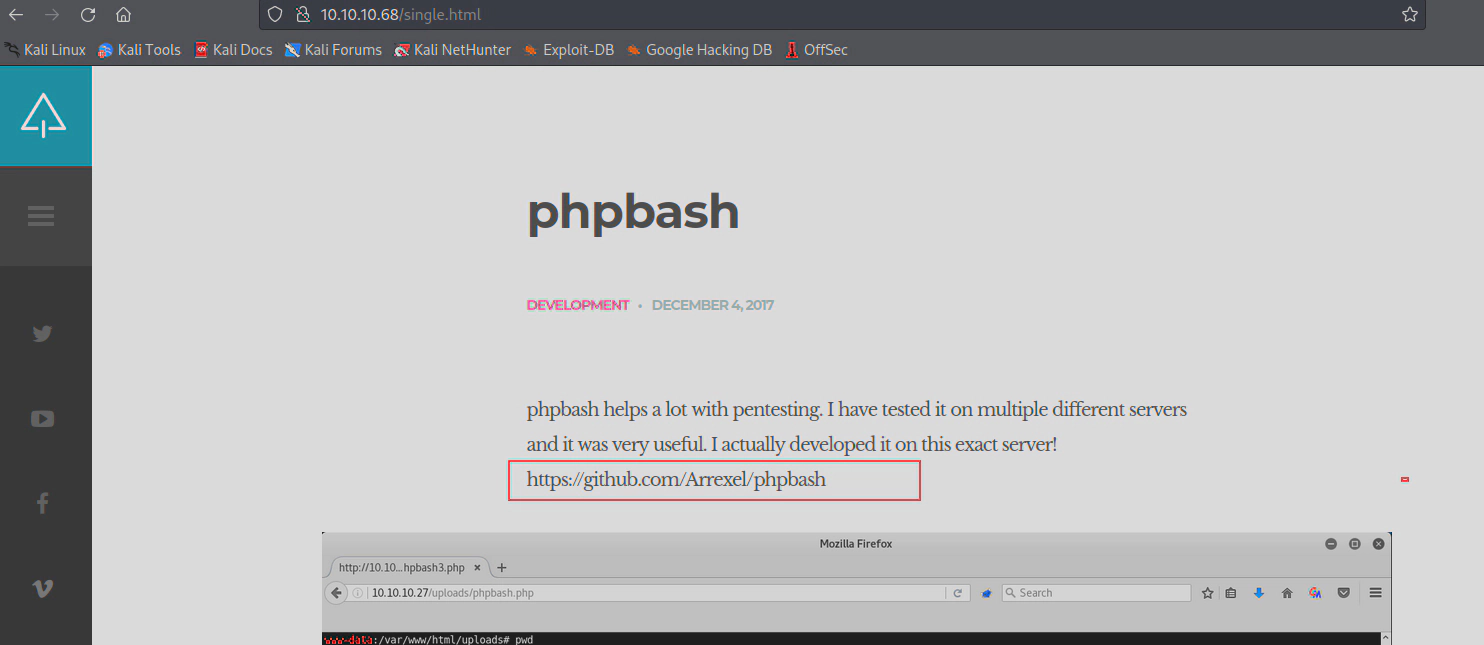
Task: Open the hamburger menu in sidebar
Action: [41, 216]
